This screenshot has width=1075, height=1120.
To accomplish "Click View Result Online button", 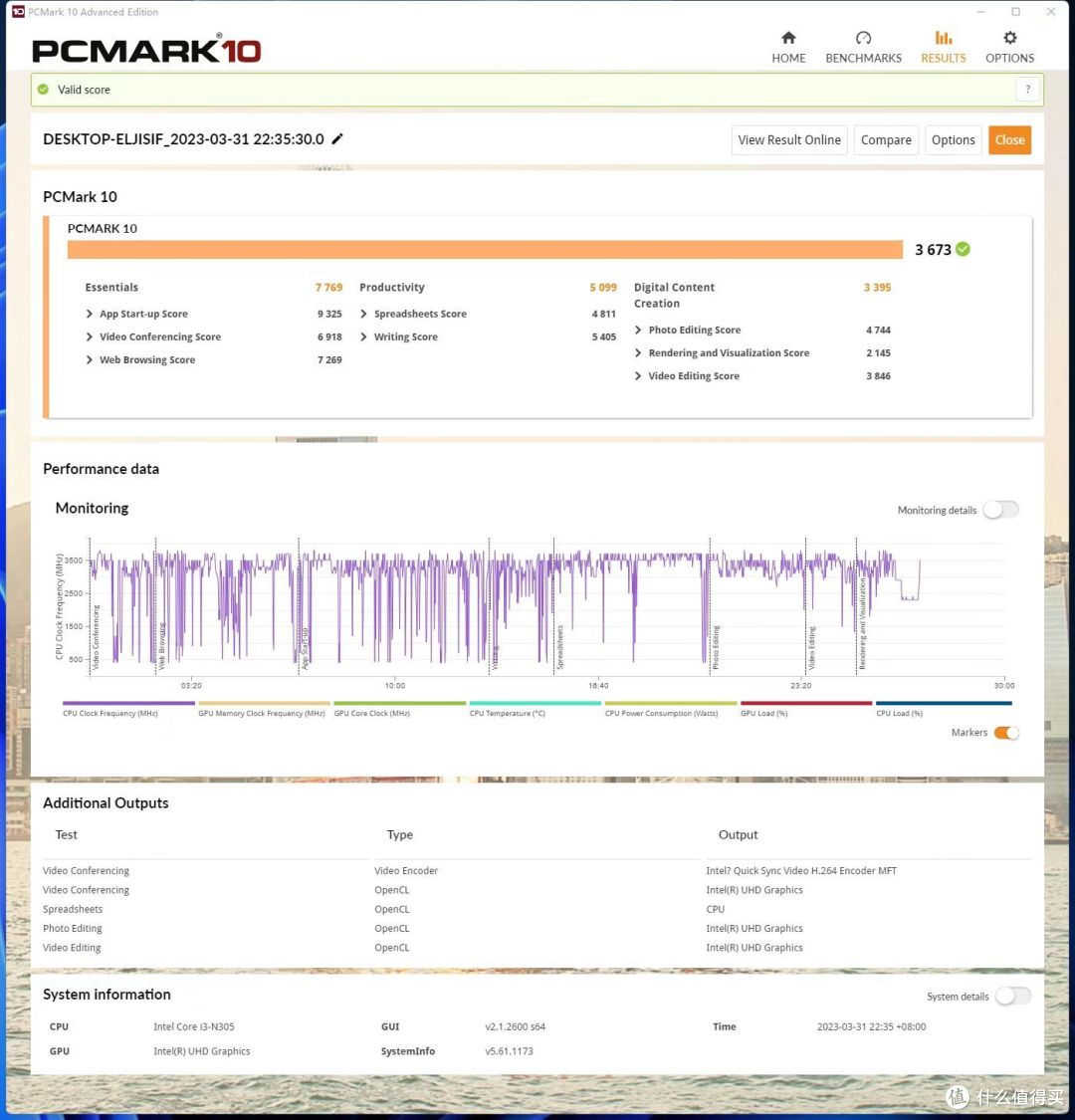I will [x=789, y=140].
